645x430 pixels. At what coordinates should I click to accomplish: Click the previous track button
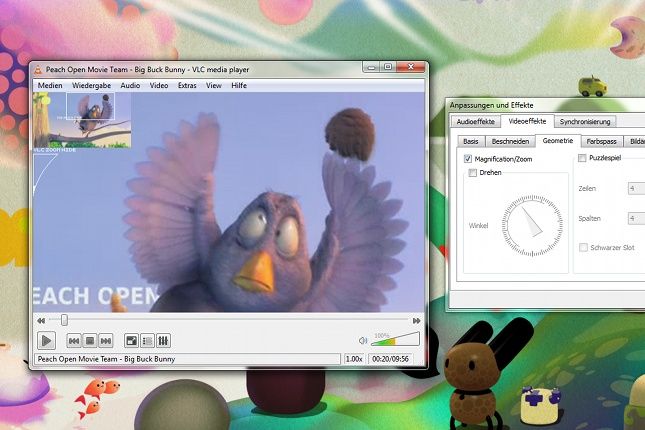[74, 341]
